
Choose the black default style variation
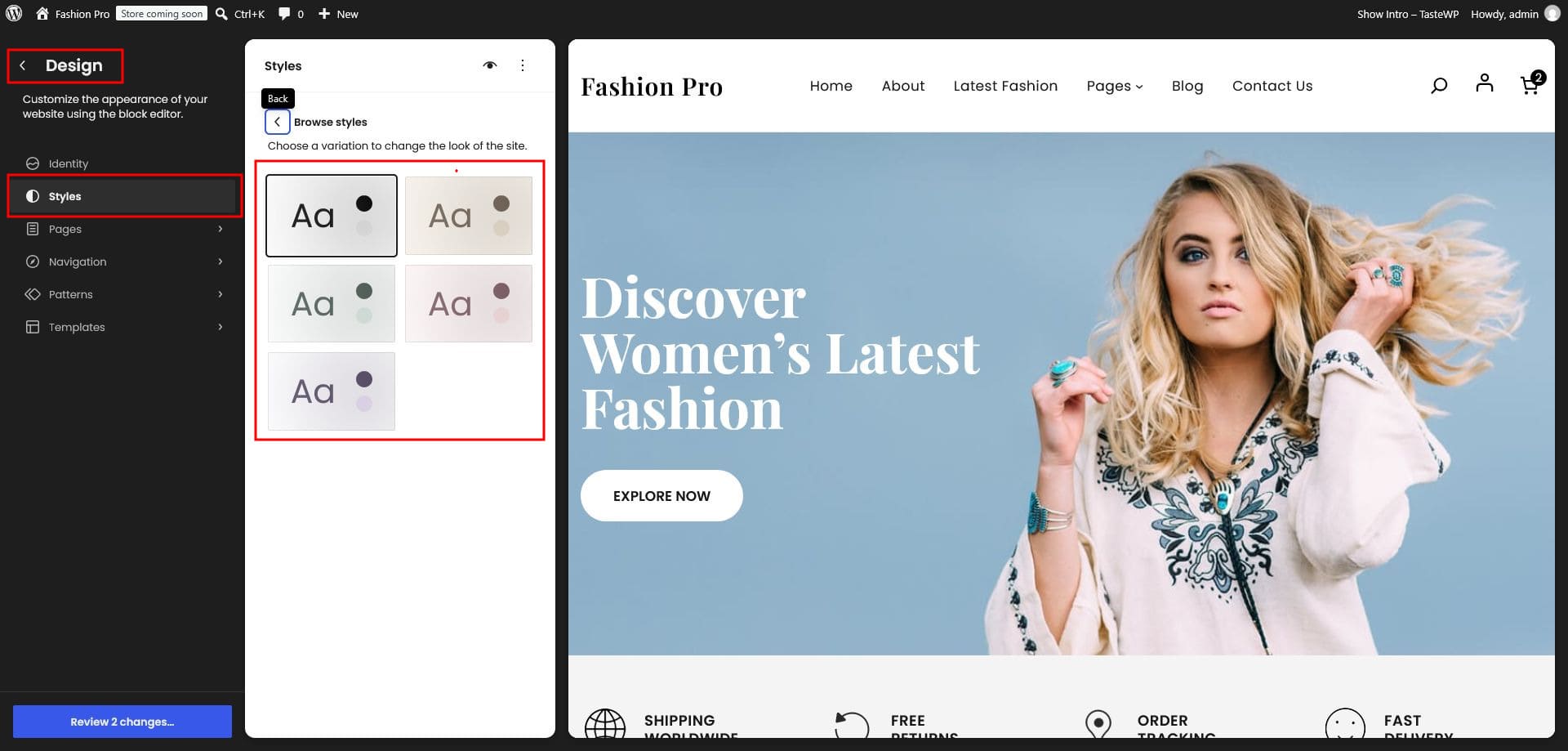pos(332,216)
